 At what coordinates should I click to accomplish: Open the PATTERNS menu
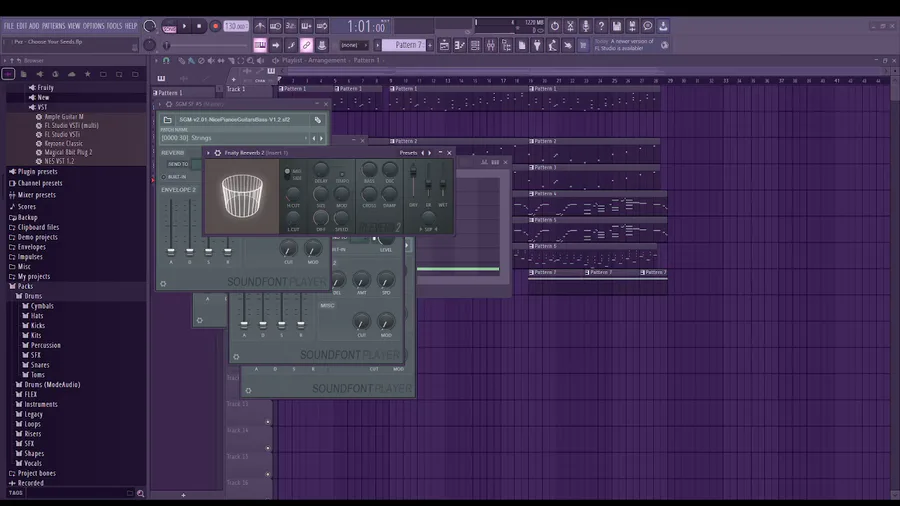(53, 26)
